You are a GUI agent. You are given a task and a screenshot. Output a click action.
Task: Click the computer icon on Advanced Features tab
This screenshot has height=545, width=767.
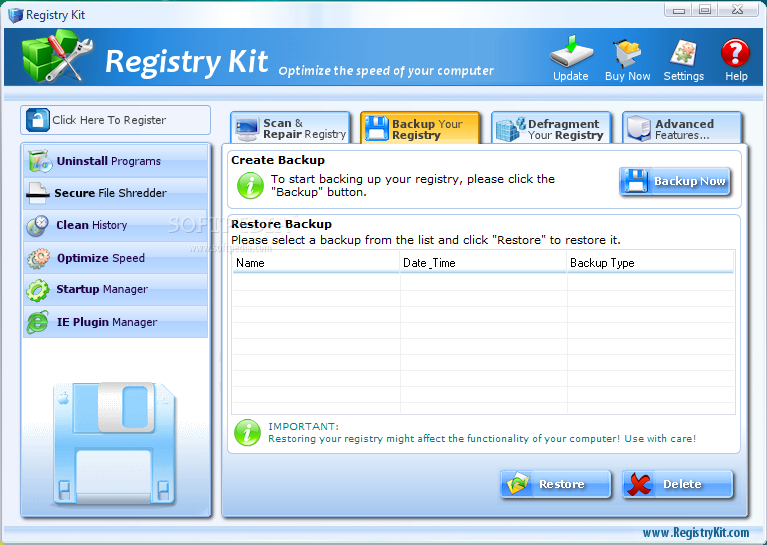pyautogui.click(x=639, y=128)
